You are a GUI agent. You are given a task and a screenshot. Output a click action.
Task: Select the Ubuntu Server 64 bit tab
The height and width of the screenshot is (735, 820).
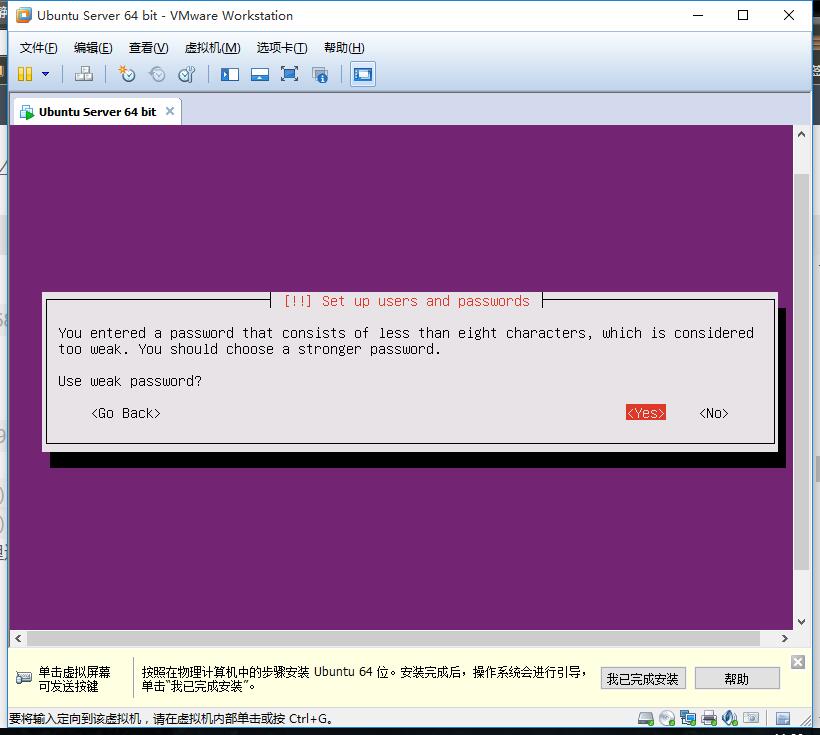point(97,111)
